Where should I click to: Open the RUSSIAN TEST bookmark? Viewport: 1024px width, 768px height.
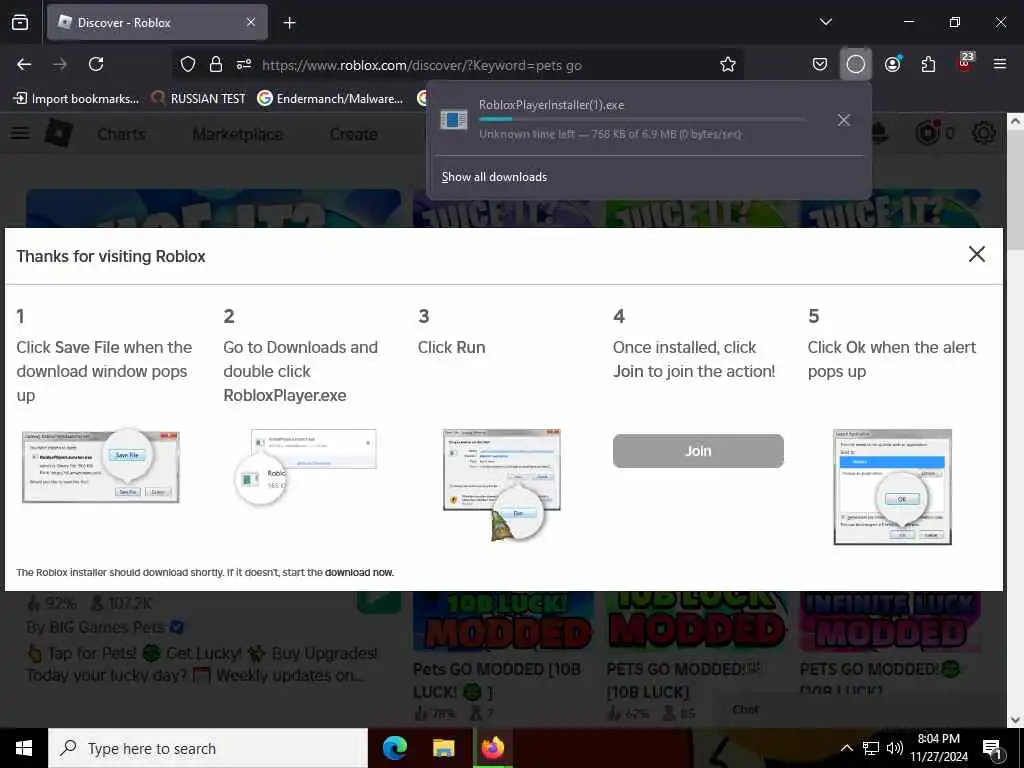point(199,99)
